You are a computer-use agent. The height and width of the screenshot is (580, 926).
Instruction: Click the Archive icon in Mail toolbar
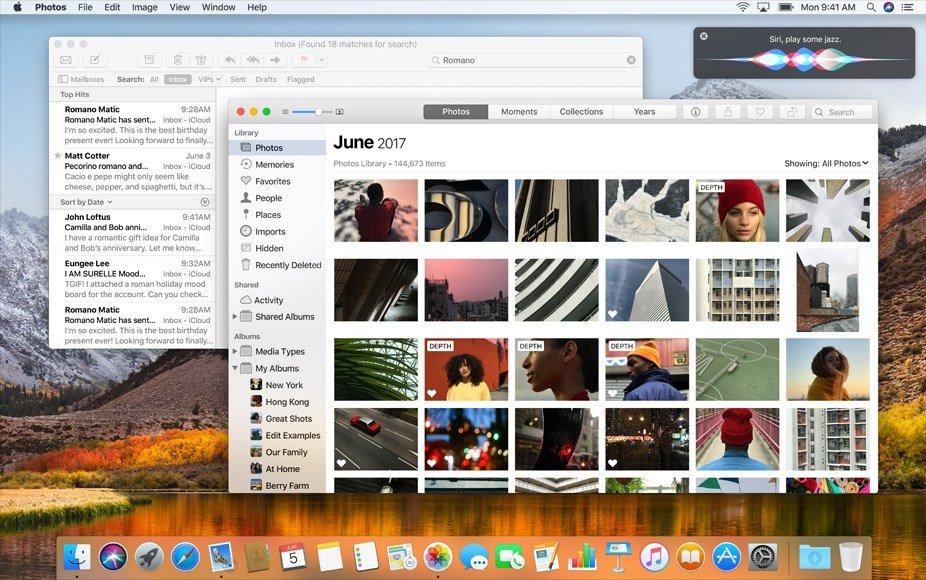149,60
